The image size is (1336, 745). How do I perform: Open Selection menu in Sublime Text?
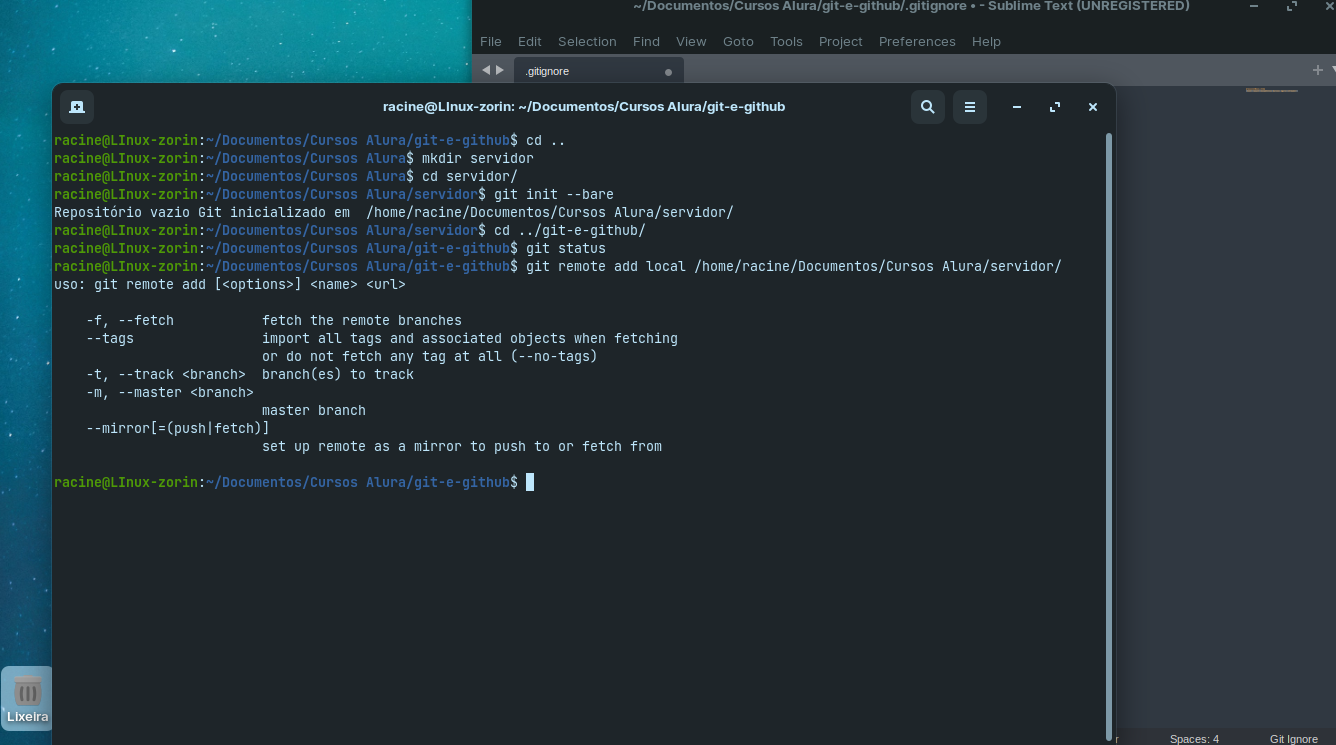pos(587,41)
